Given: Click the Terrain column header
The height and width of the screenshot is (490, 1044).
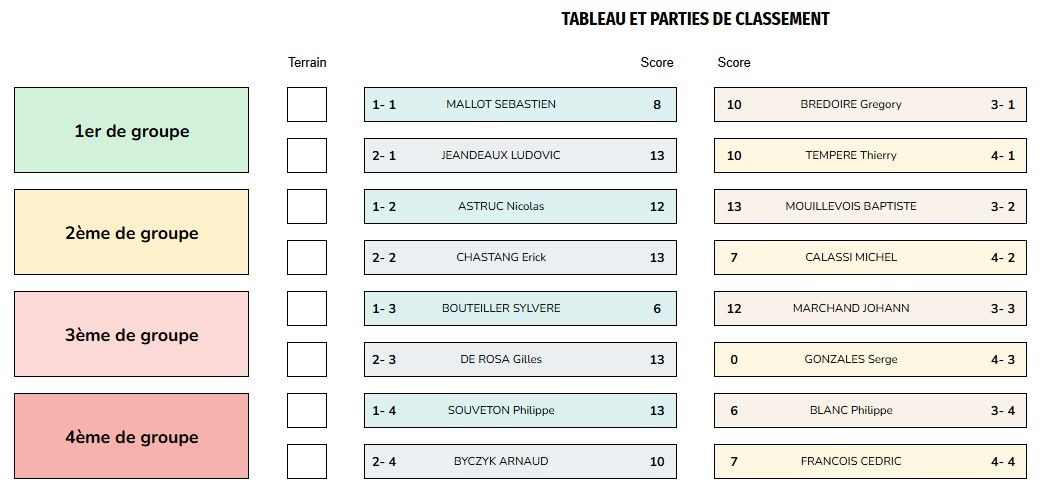Looking at the screenshot, I should pos(307,62).
